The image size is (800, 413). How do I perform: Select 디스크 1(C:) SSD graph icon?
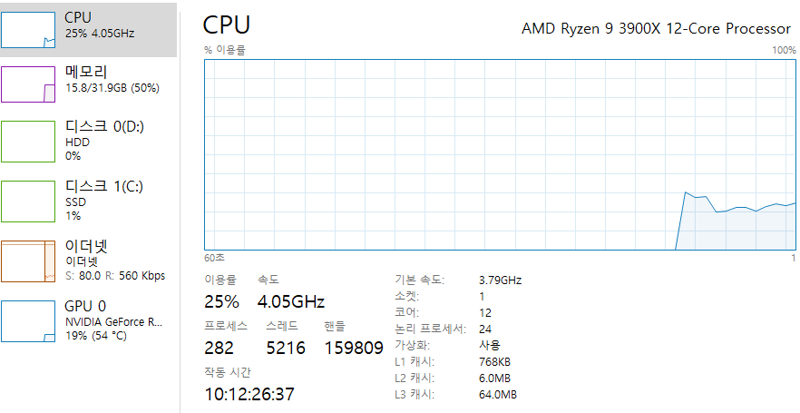(28, 202)
